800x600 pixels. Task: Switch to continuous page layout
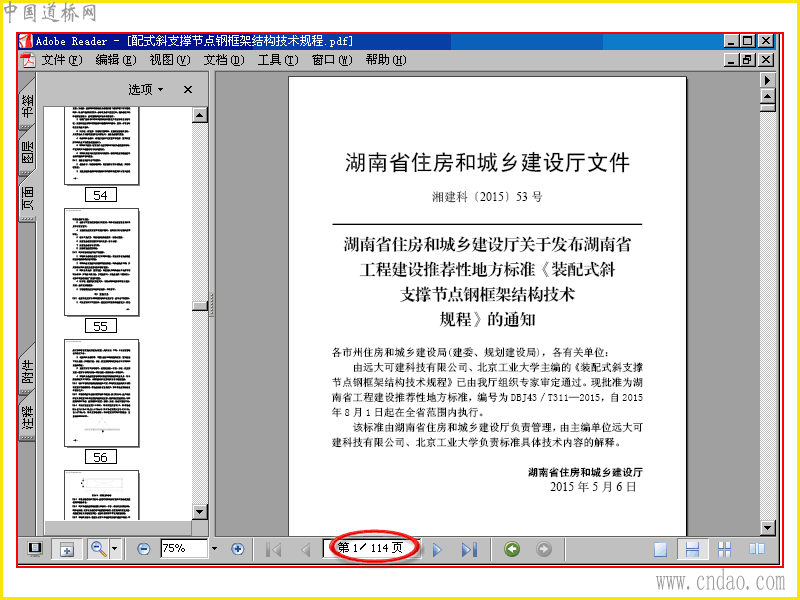(x=692, y=549)
